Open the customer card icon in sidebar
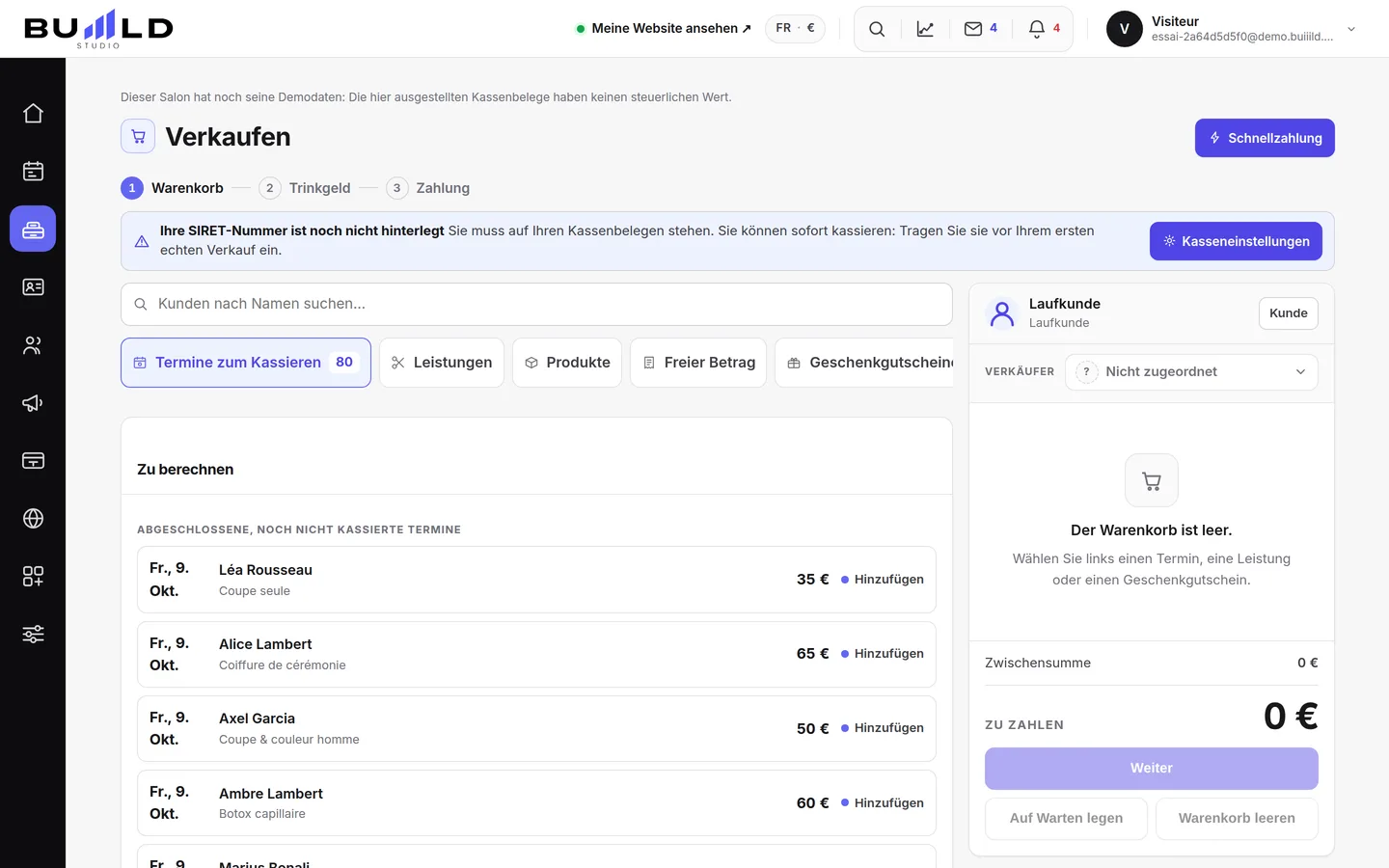The image size is (1389, 868). [x=33, y=286]
